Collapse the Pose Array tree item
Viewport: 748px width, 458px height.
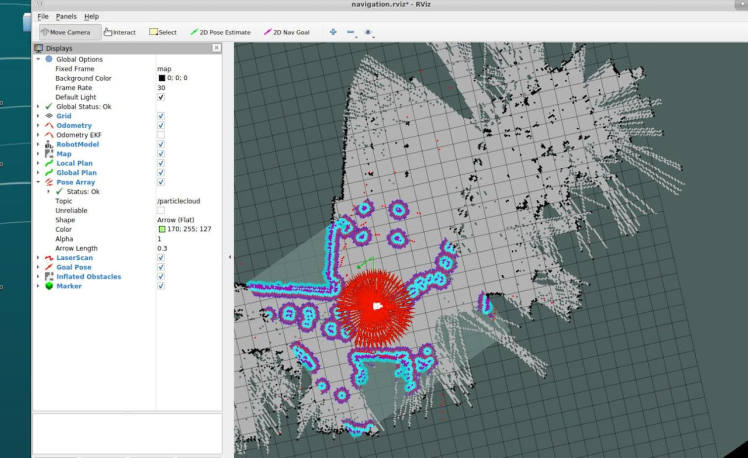tap(38, 182)
